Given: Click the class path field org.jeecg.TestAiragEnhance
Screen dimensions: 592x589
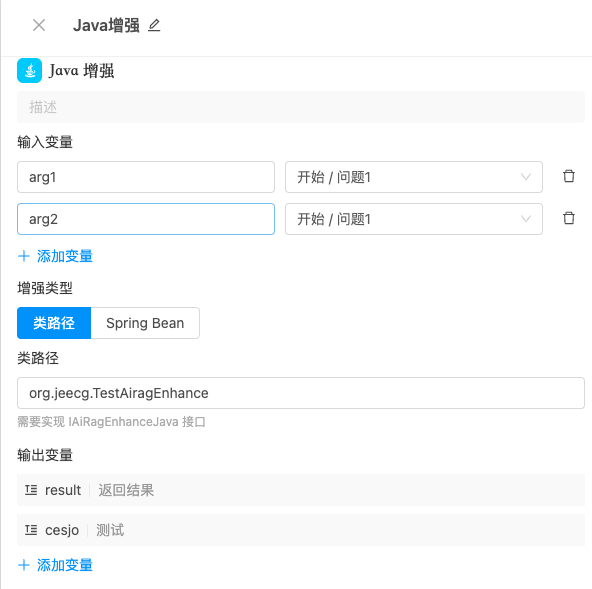Looking at the screenshot, I should coord(301,393).
